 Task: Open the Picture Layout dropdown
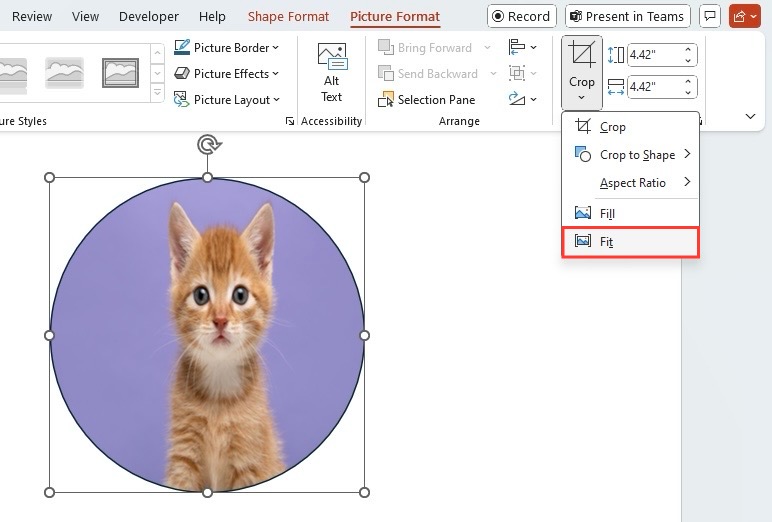pyautogui.click(x=227, y=100)
